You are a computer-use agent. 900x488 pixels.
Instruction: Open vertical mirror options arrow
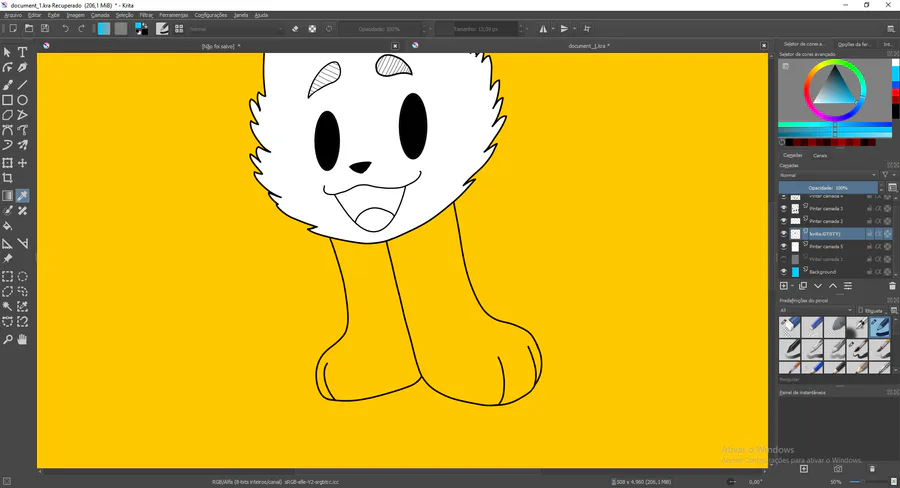(574, 29)
